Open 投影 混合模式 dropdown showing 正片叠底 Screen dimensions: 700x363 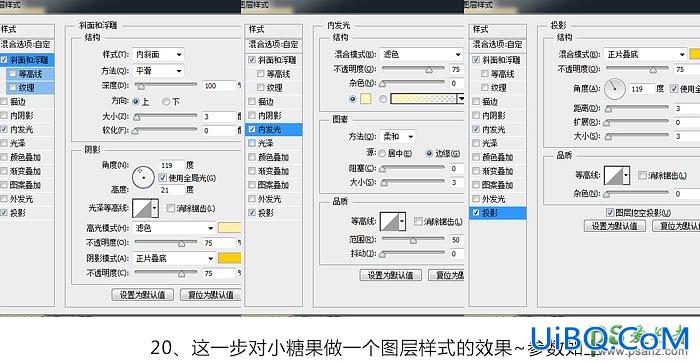tap(646, 54)
